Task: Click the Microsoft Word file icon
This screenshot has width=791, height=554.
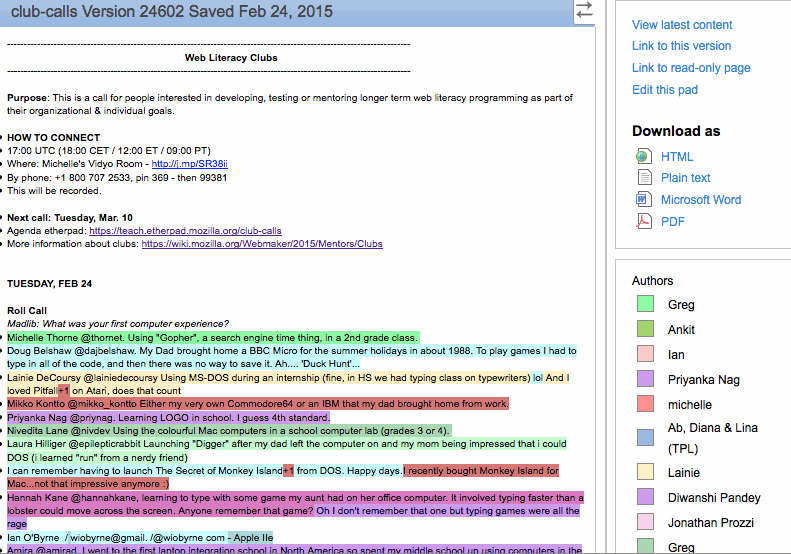Action: [644, 199]
